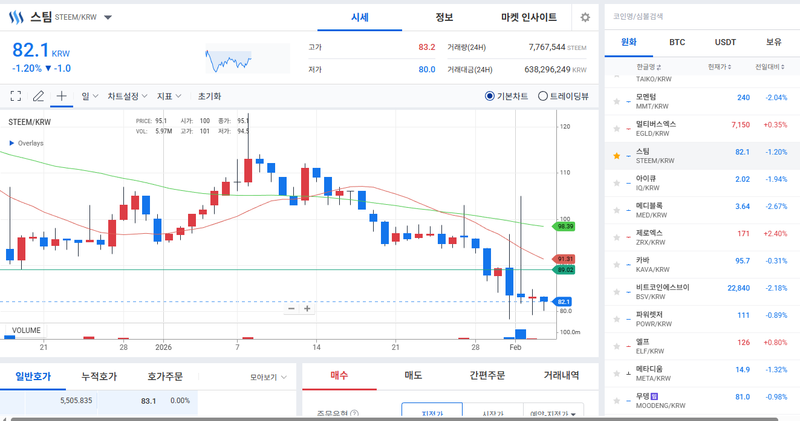
Task: Select the 기본차트 radio button
Action: 489,97
